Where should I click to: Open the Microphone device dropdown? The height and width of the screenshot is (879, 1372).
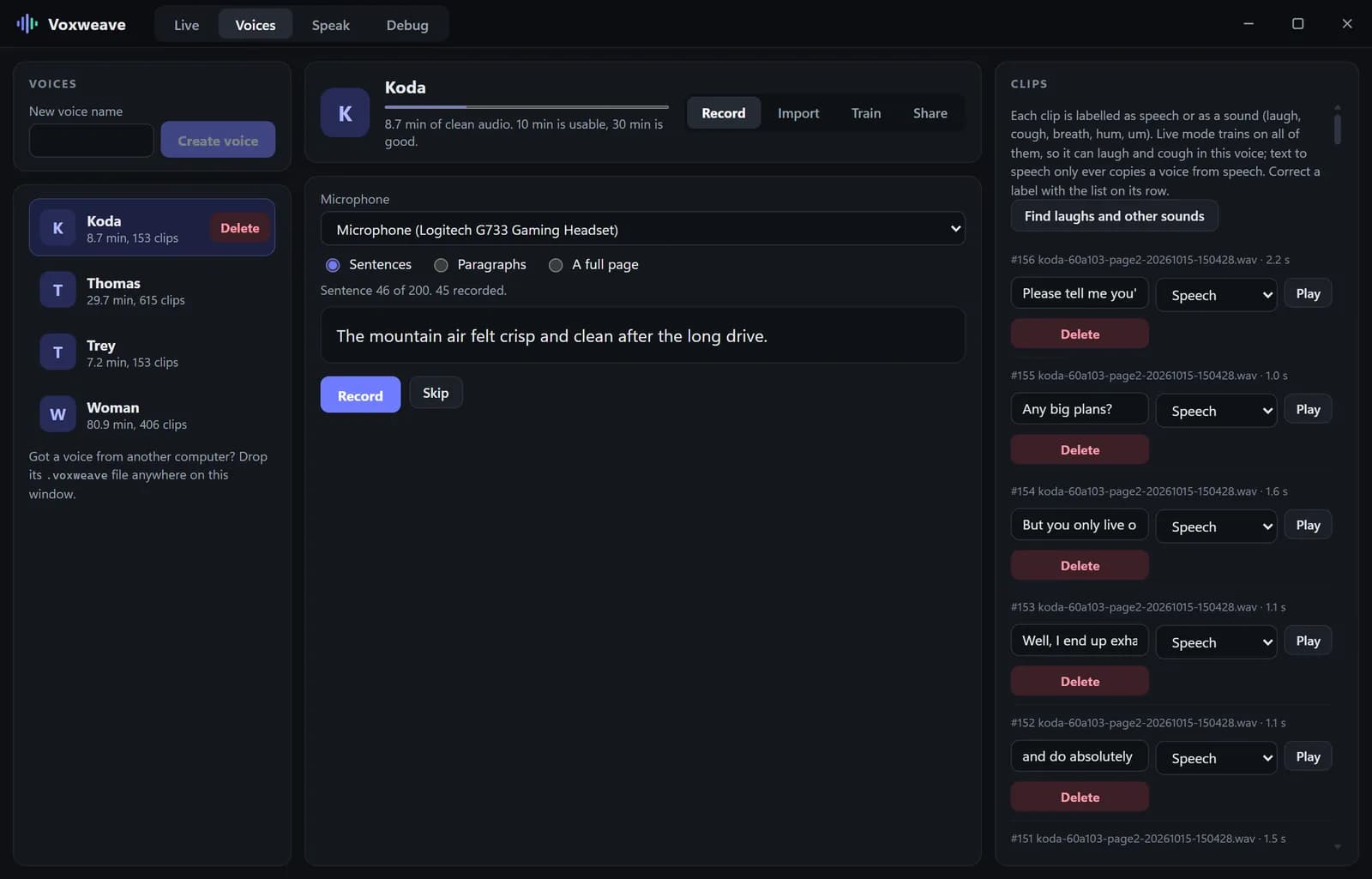(642, 229)
